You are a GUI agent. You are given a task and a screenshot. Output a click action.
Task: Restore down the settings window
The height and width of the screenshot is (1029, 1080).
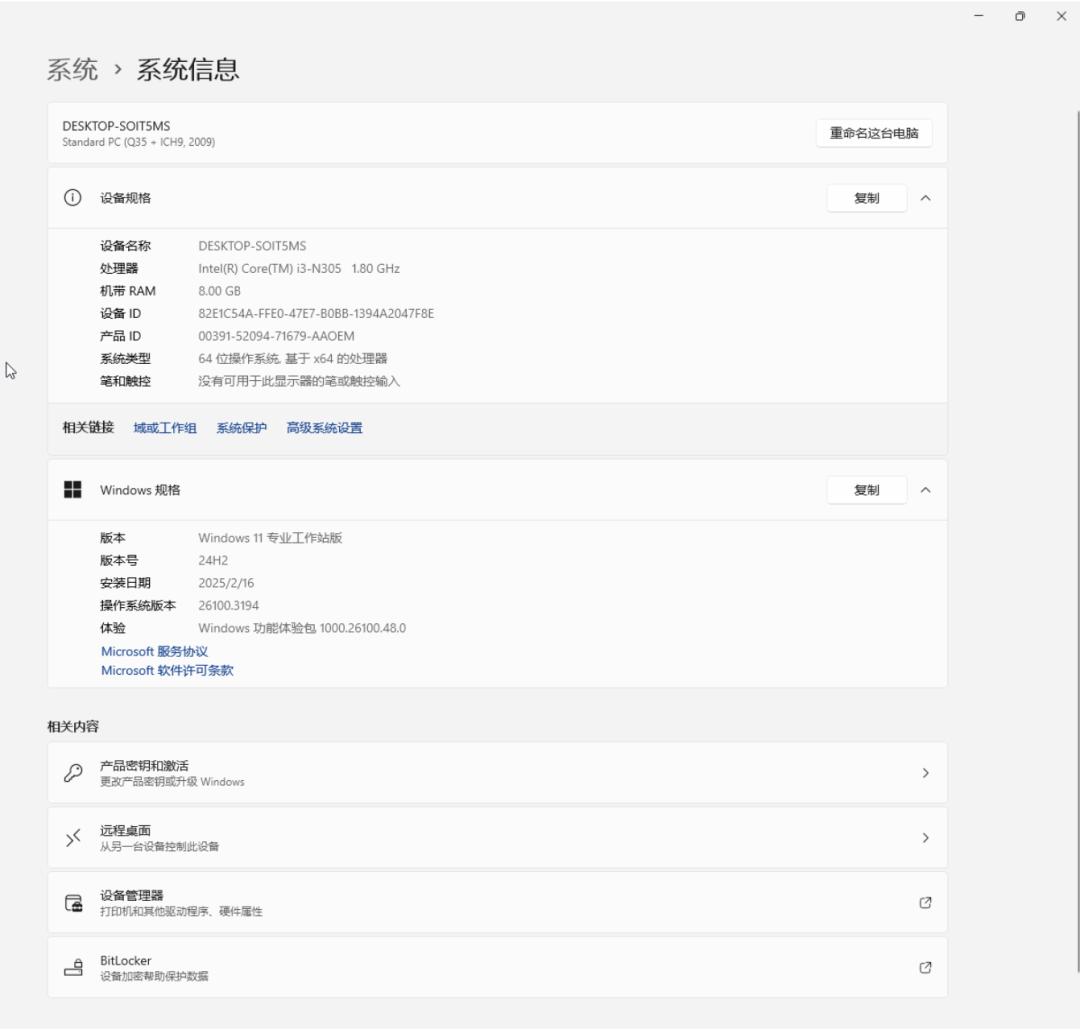[1019, 16]
